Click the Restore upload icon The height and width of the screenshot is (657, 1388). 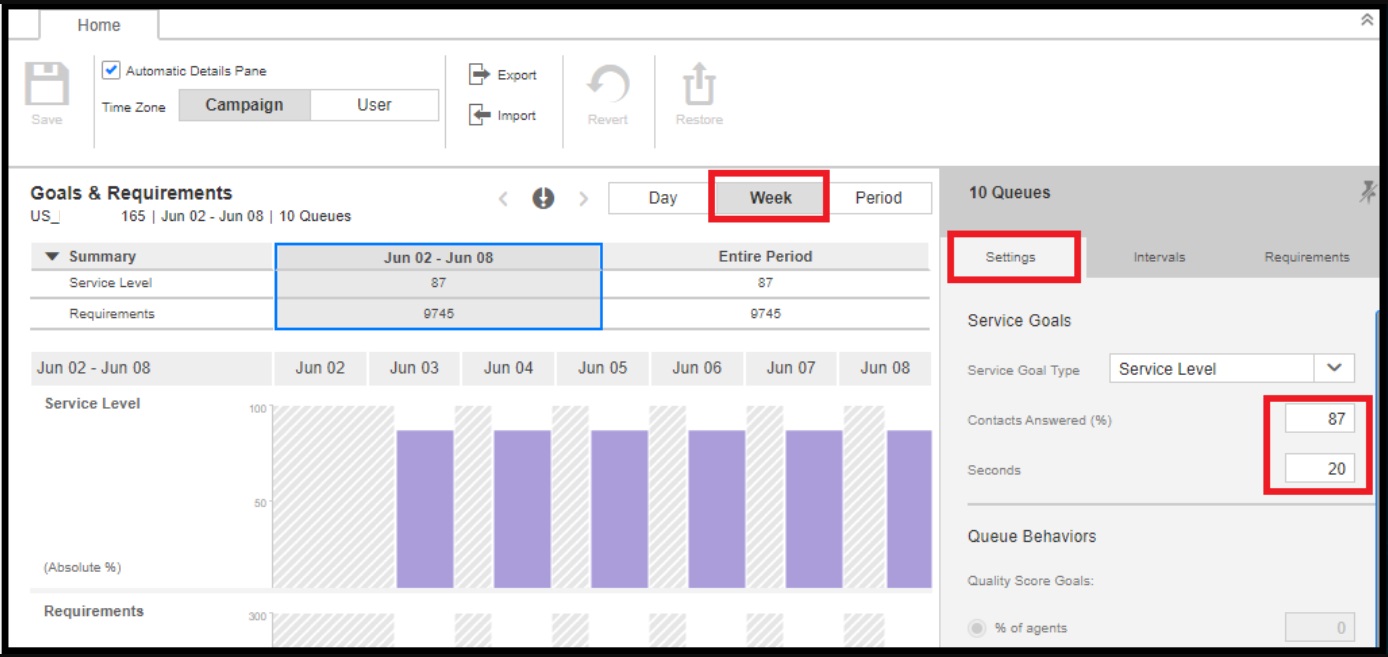699,85
